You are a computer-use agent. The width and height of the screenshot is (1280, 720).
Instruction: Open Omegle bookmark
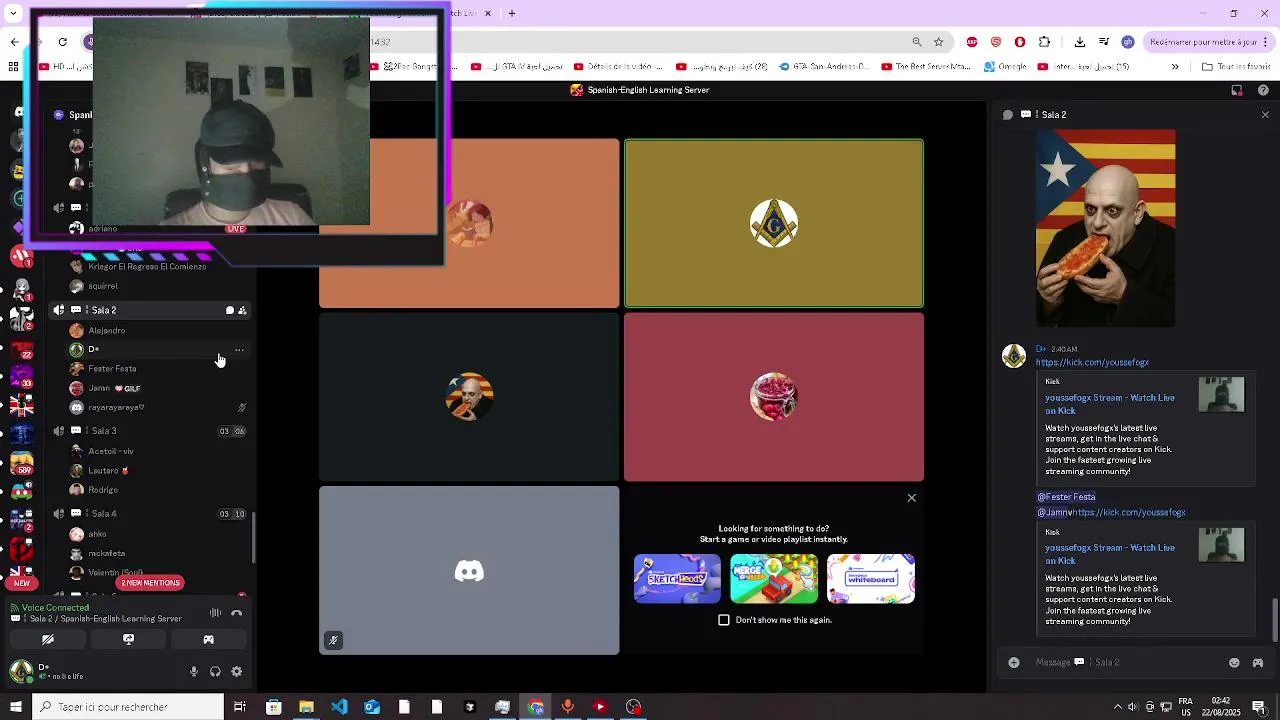1005,67
